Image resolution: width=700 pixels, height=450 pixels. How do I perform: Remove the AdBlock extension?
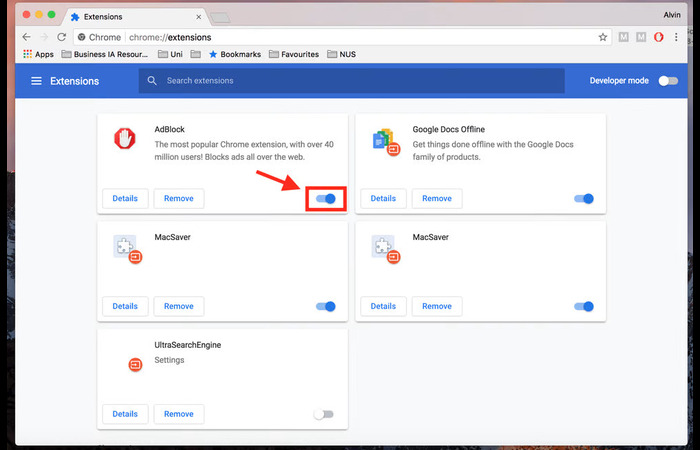(179, 198)
